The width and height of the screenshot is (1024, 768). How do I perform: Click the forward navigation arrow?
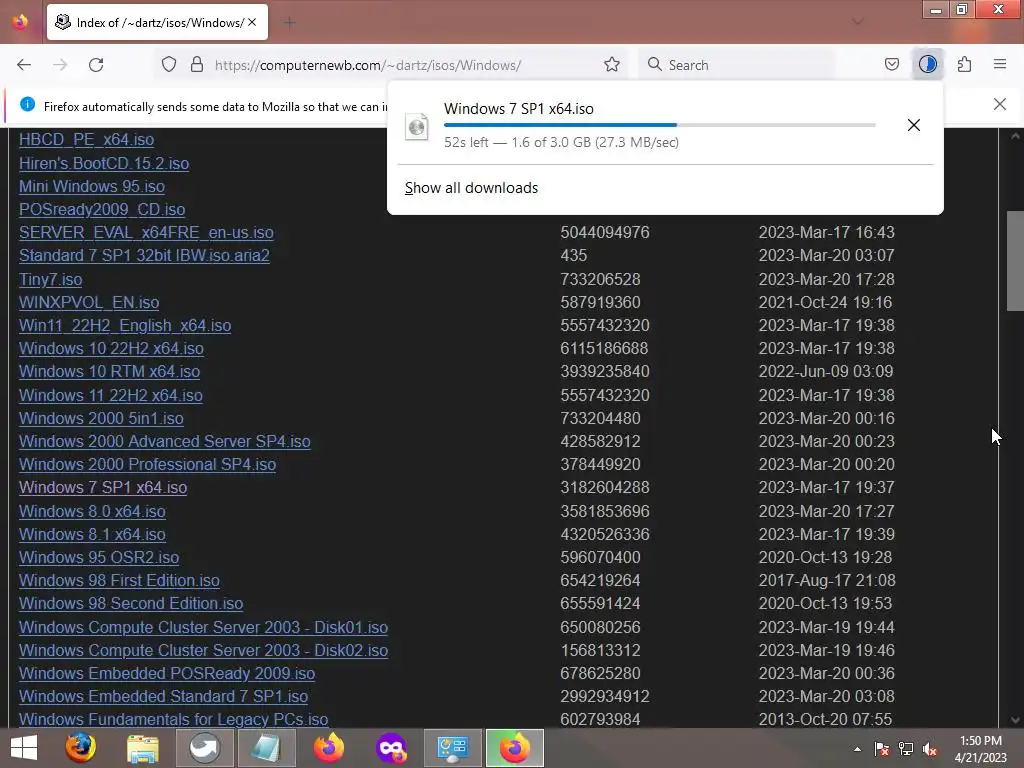60,65
